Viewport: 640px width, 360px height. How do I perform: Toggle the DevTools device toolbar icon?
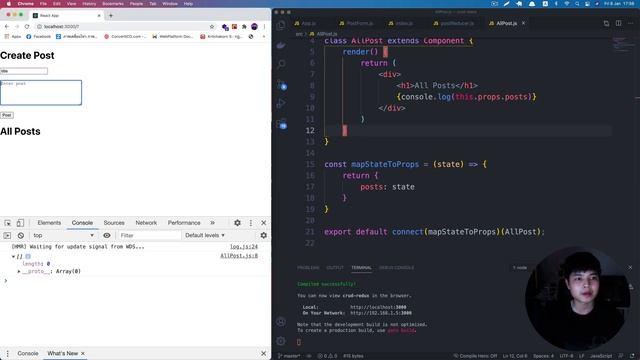click(x=20, y=223)
